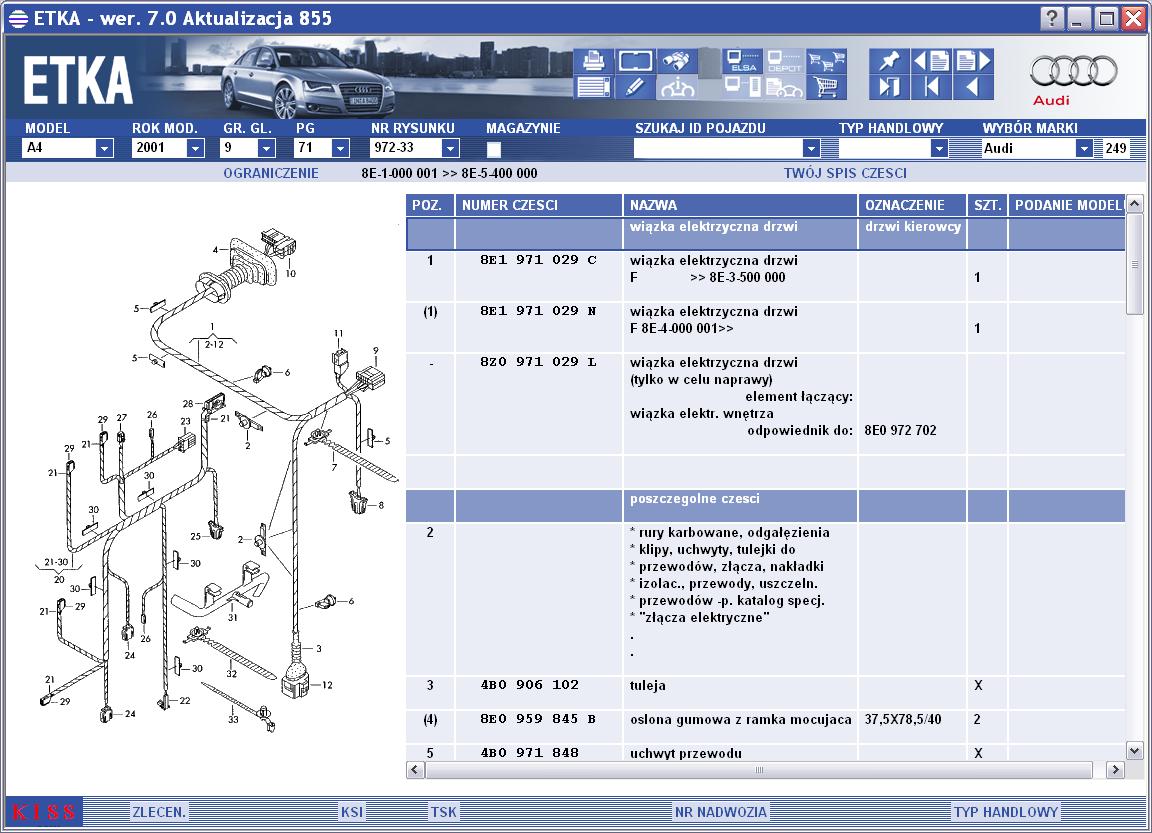Click the PODANIE MODEL column header
1152x833 pixels.
pyautogui.click(x=1067, y=205)
